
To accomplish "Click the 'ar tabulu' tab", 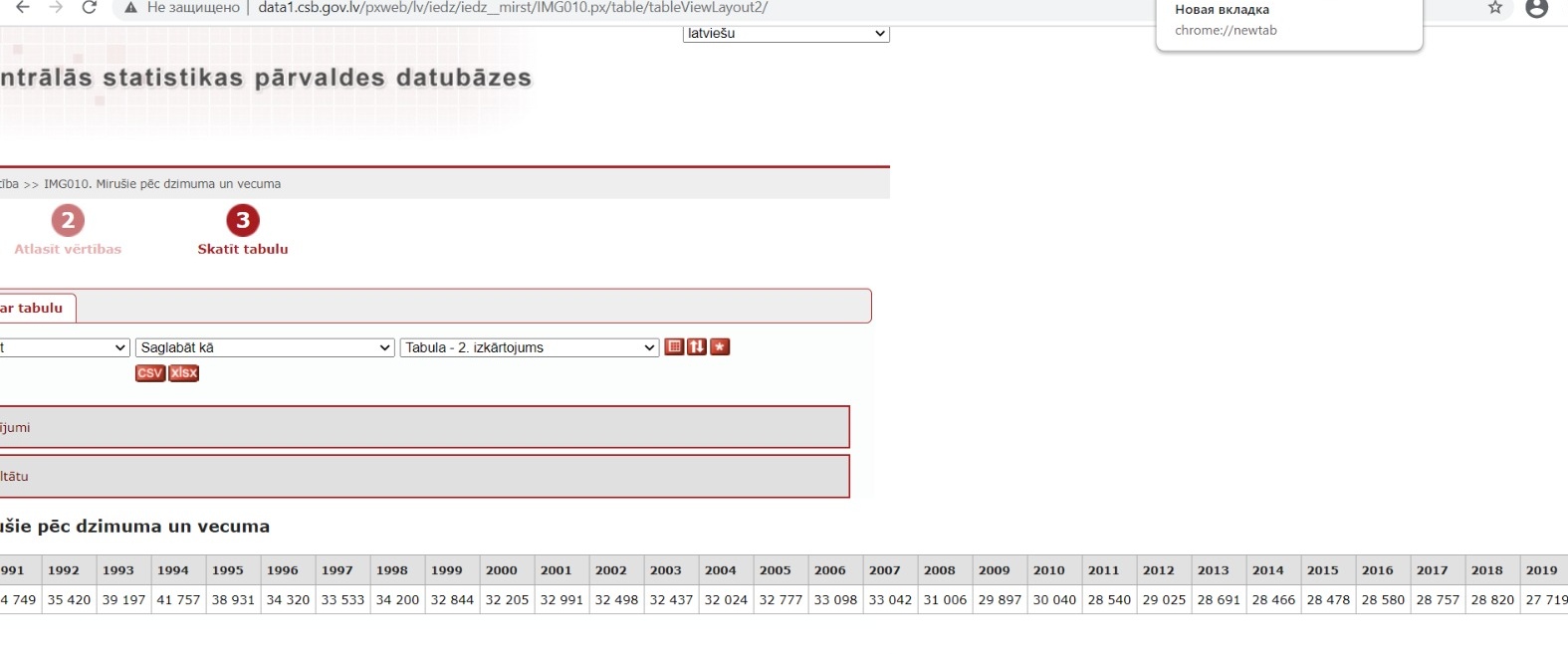I will (x=33, y=308).
